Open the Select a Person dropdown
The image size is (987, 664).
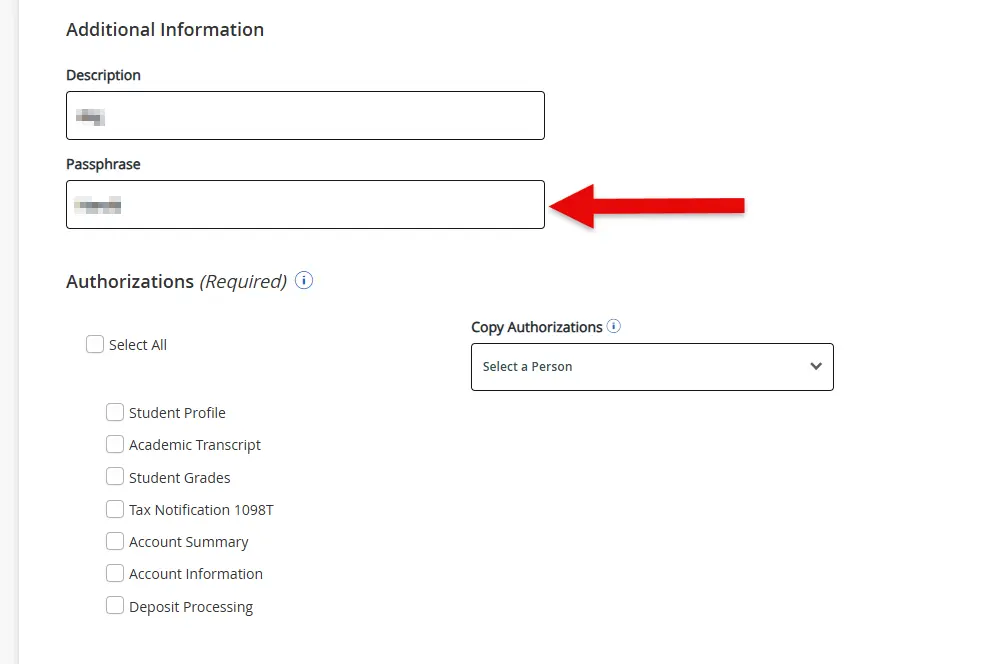click(x=652, y=366)
